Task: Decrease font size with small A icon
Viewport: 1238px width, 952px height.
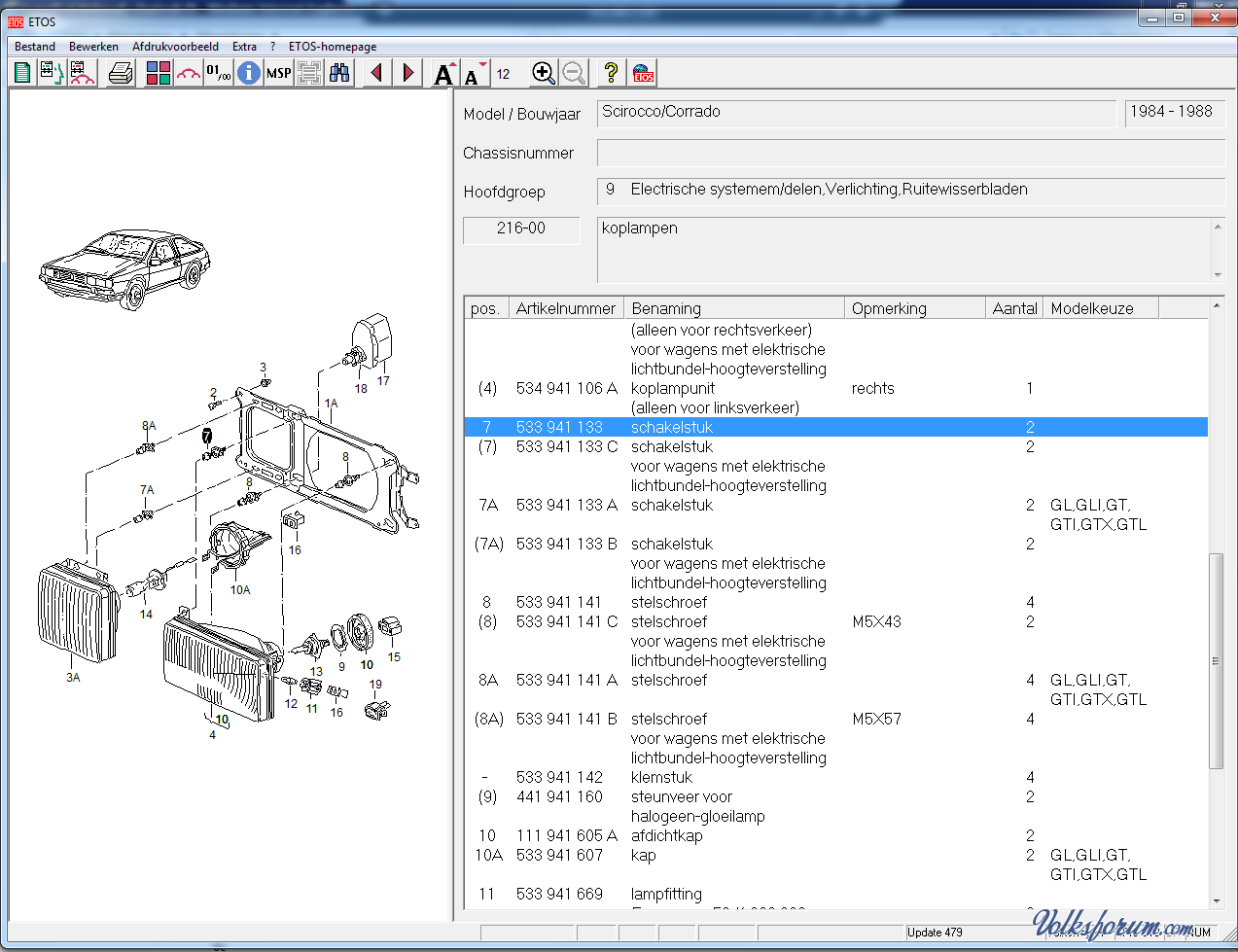Action: 475,74
